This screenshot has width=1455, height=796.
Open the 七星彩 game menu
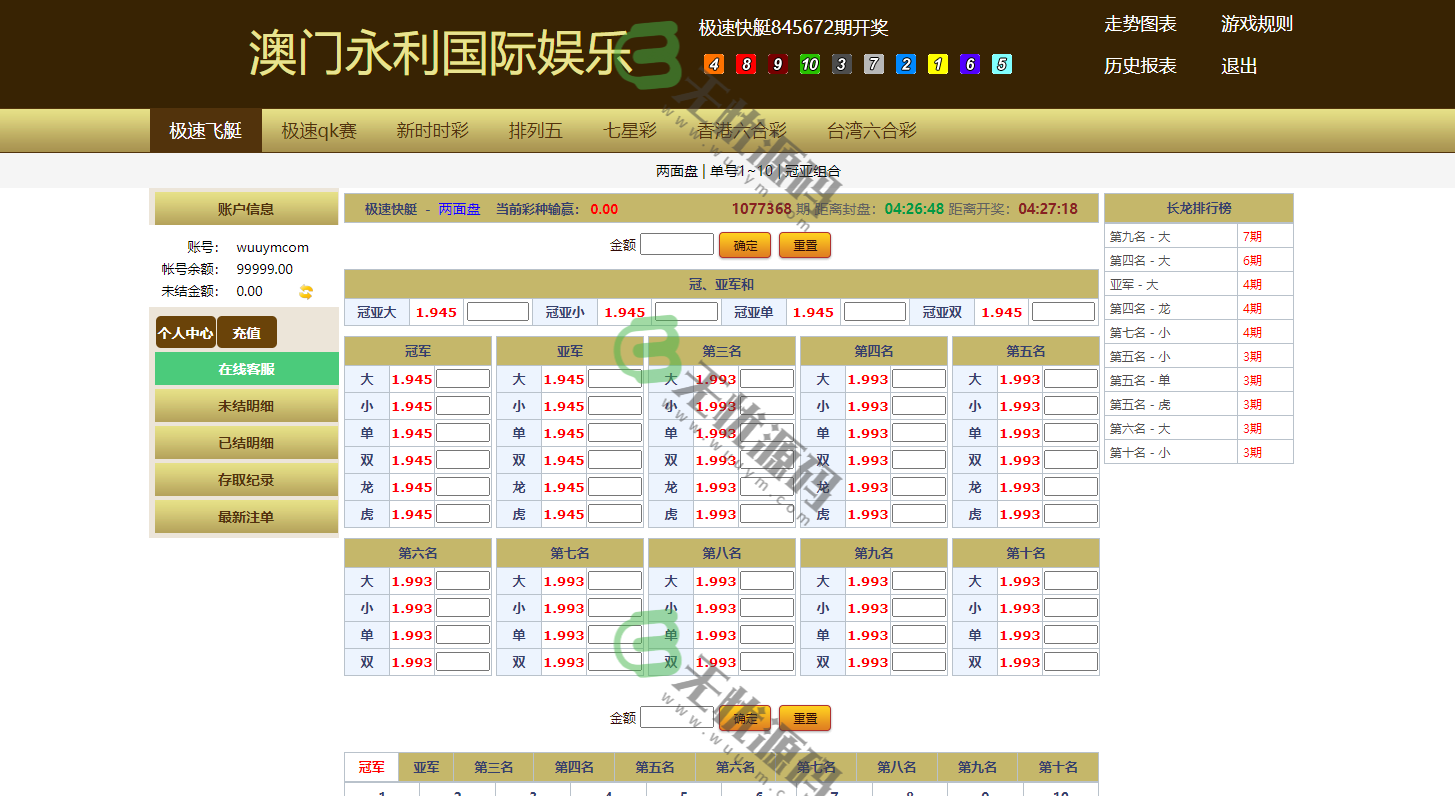click(627, 129)
